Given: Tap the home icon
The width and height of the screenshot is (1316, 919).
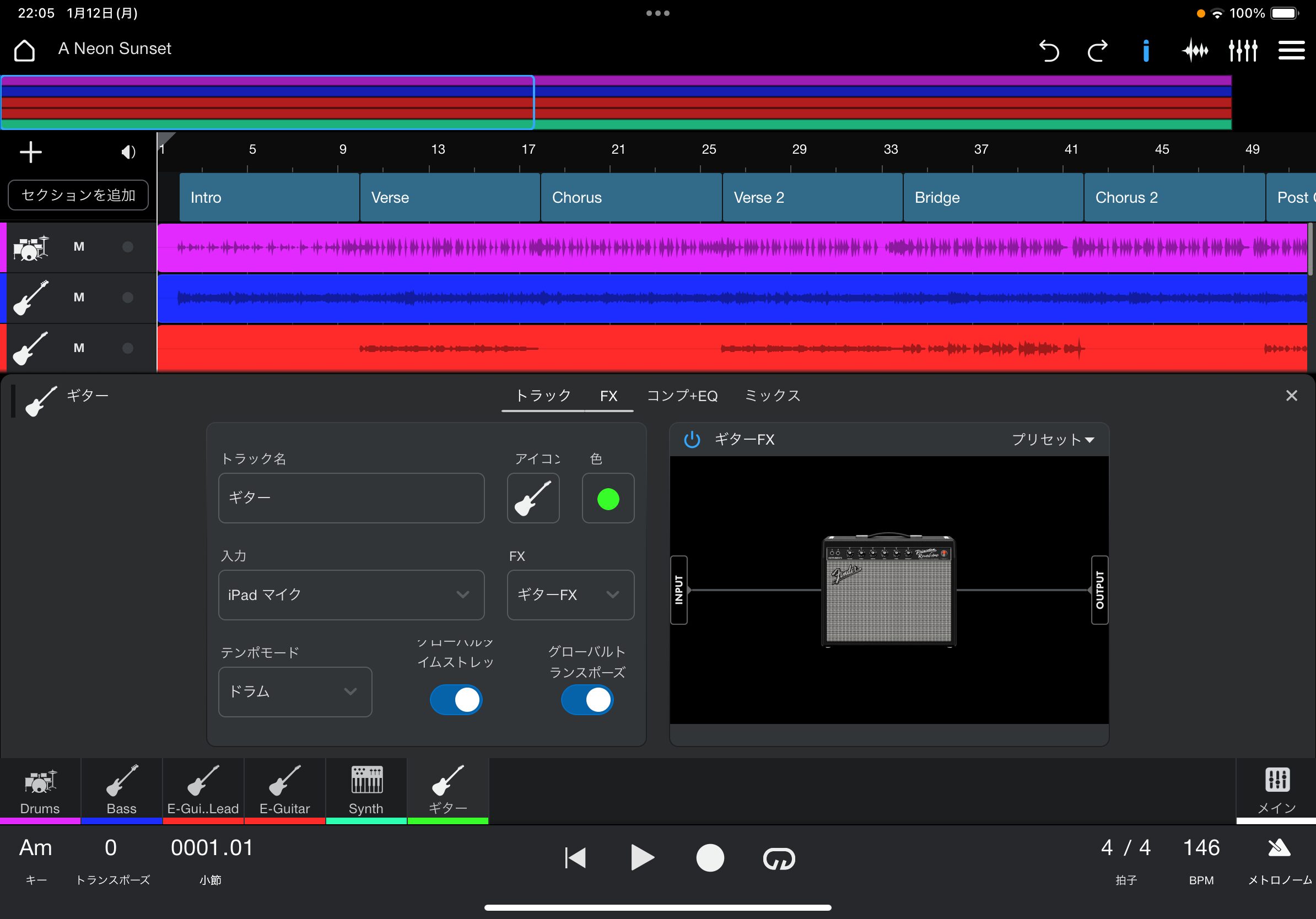Looking at the screenshot, I should (x=25, y=51).
